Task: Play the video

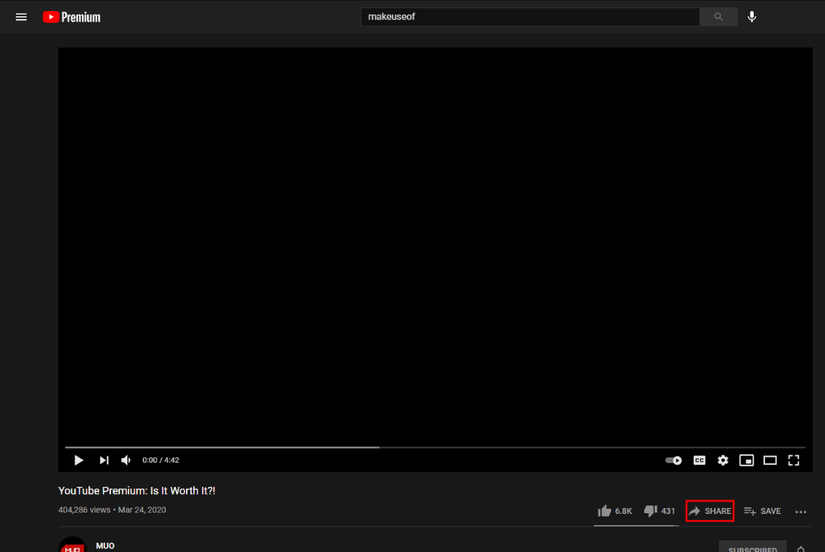Action: coord(78,460)
